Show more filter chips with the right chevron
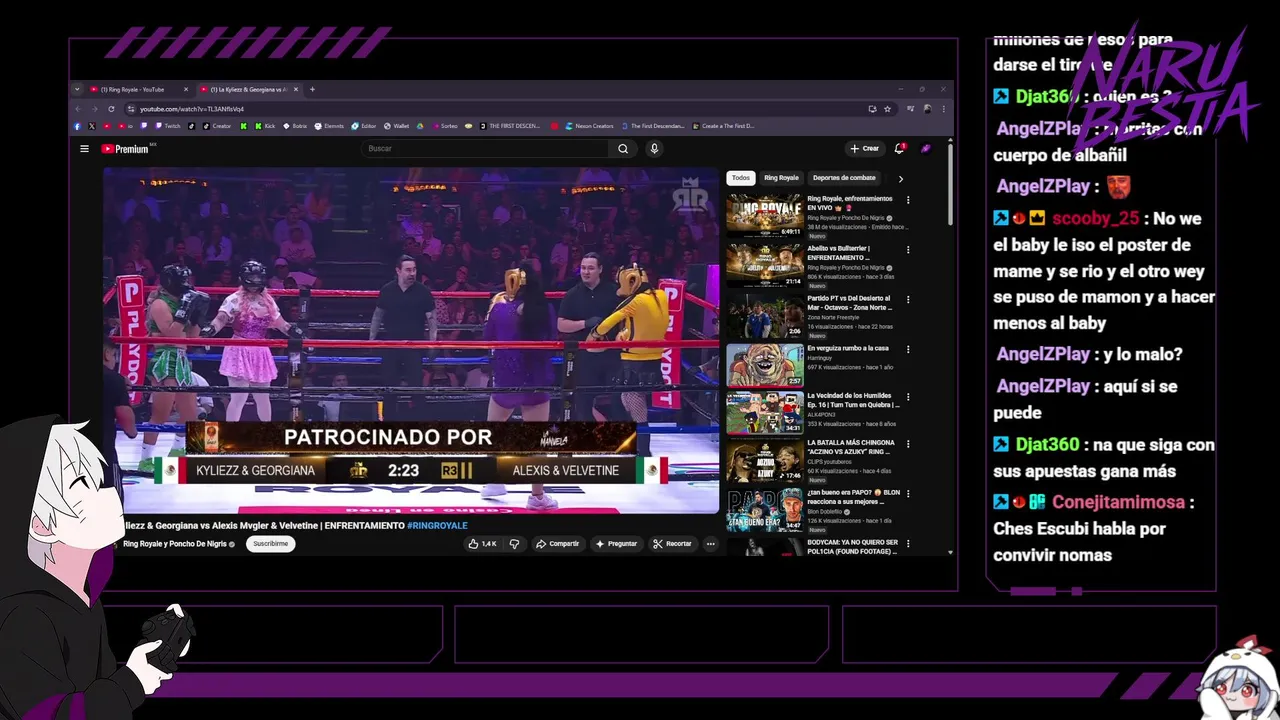 tap(900, 178)
